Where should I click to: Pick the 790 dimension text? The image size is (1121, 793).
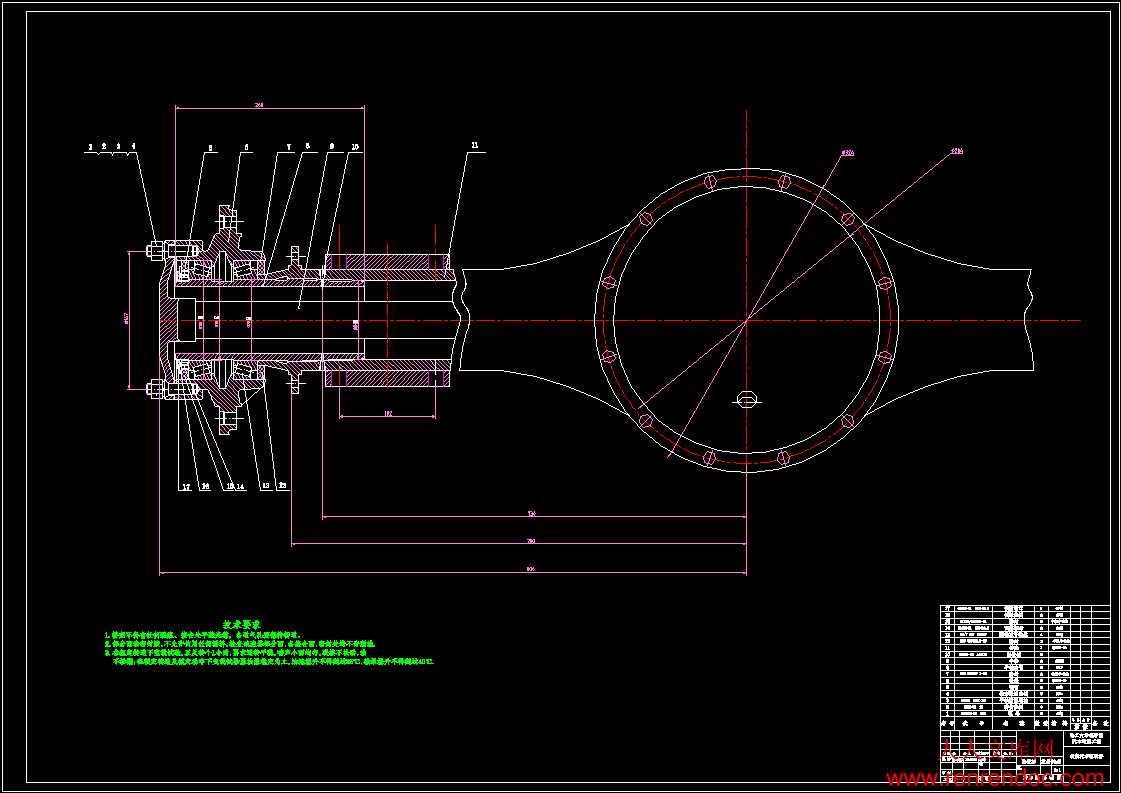[530, 541]
